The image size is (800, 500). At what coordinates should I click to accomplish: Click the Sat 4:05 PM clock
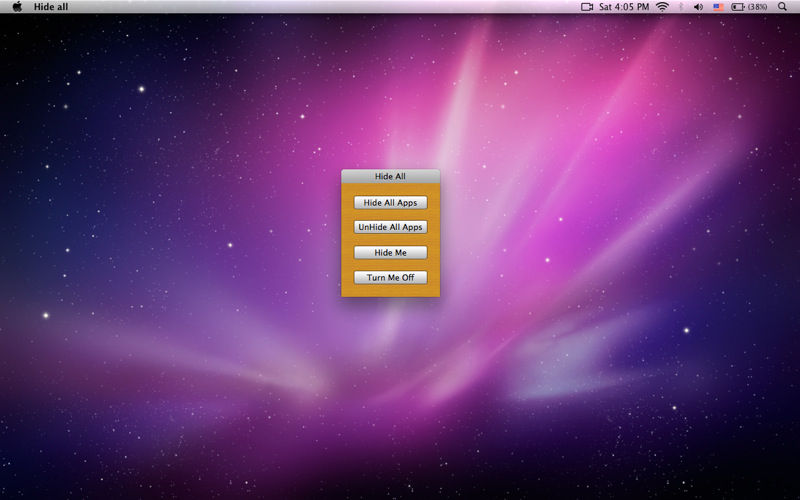624,7
